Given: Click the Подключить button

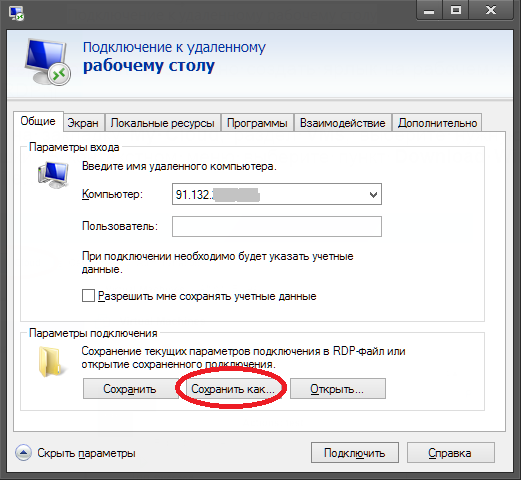Looking at the screenshot, I should [355, 453].
